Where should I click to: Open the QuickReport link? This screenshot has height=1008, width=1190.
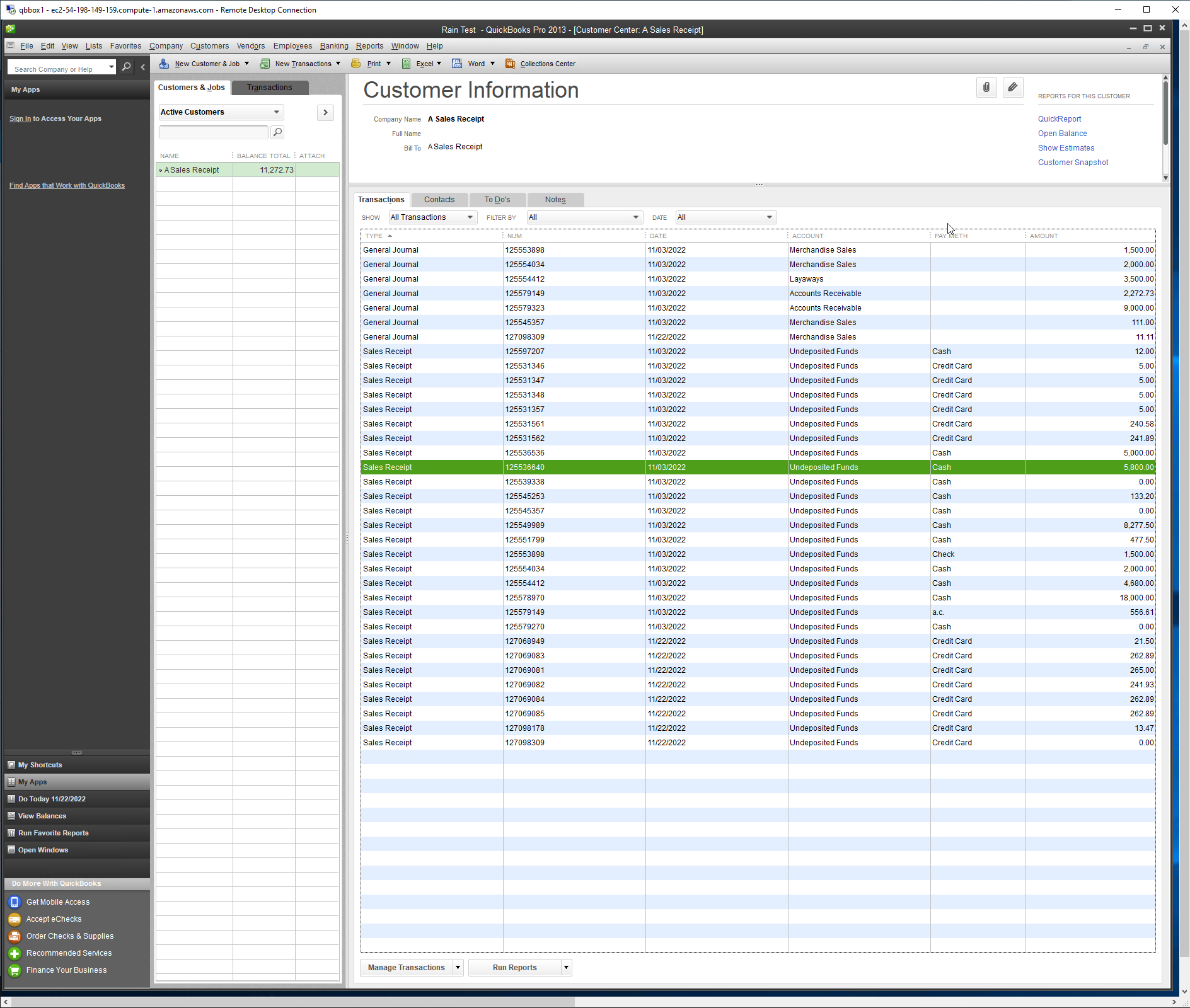pos(1060,119)
